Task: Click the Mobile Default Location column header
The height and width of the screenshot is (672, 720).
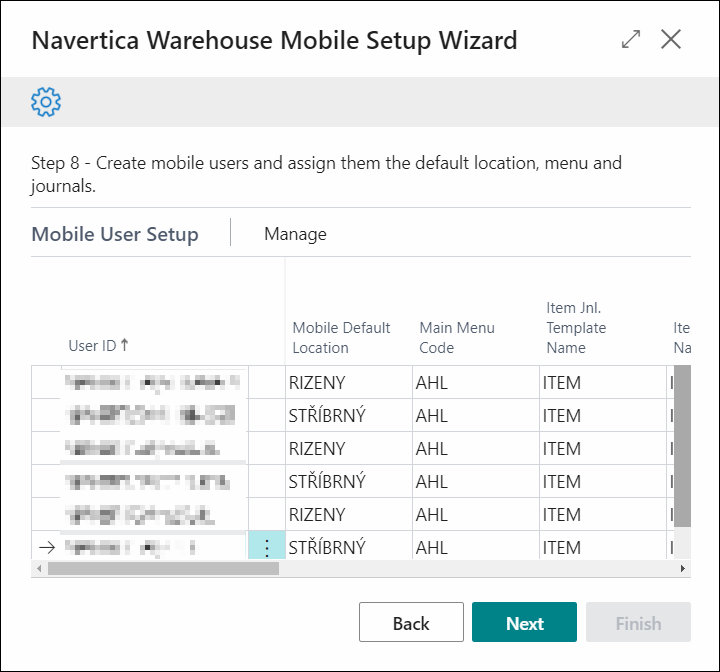Action: pos(341,338)
